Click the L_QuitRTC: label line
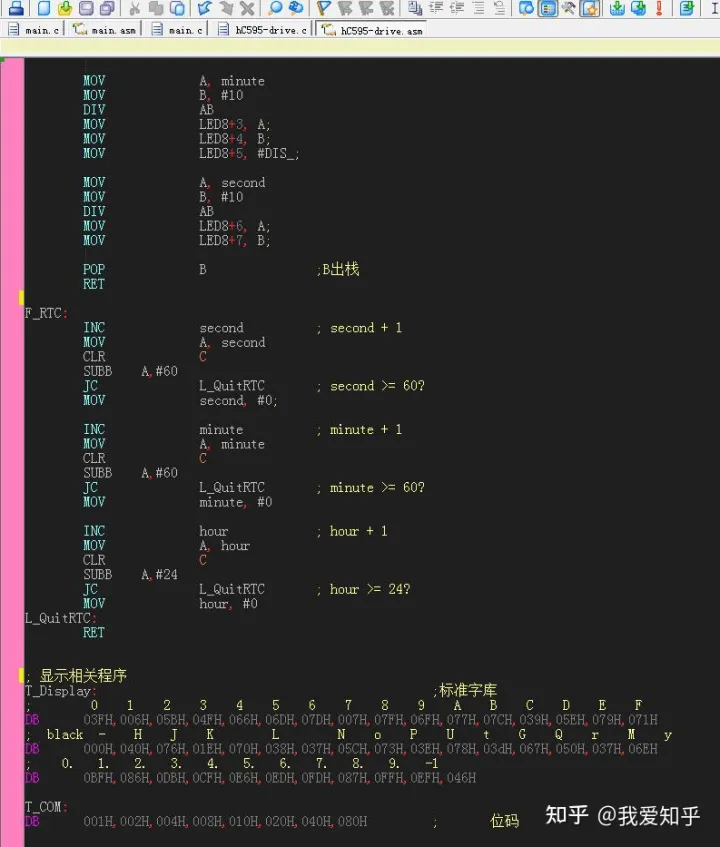The width and height of the screenshot is (720, 847). [x=60, y=618]
